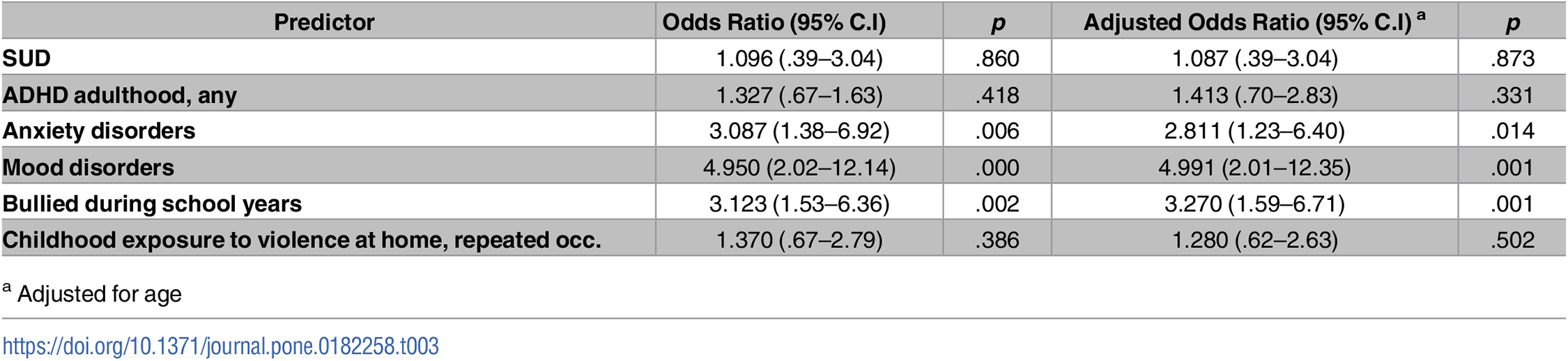Click the ADHD adulthood, any row label
Screen dimensions: 1568x361
[x=120, y=95]
